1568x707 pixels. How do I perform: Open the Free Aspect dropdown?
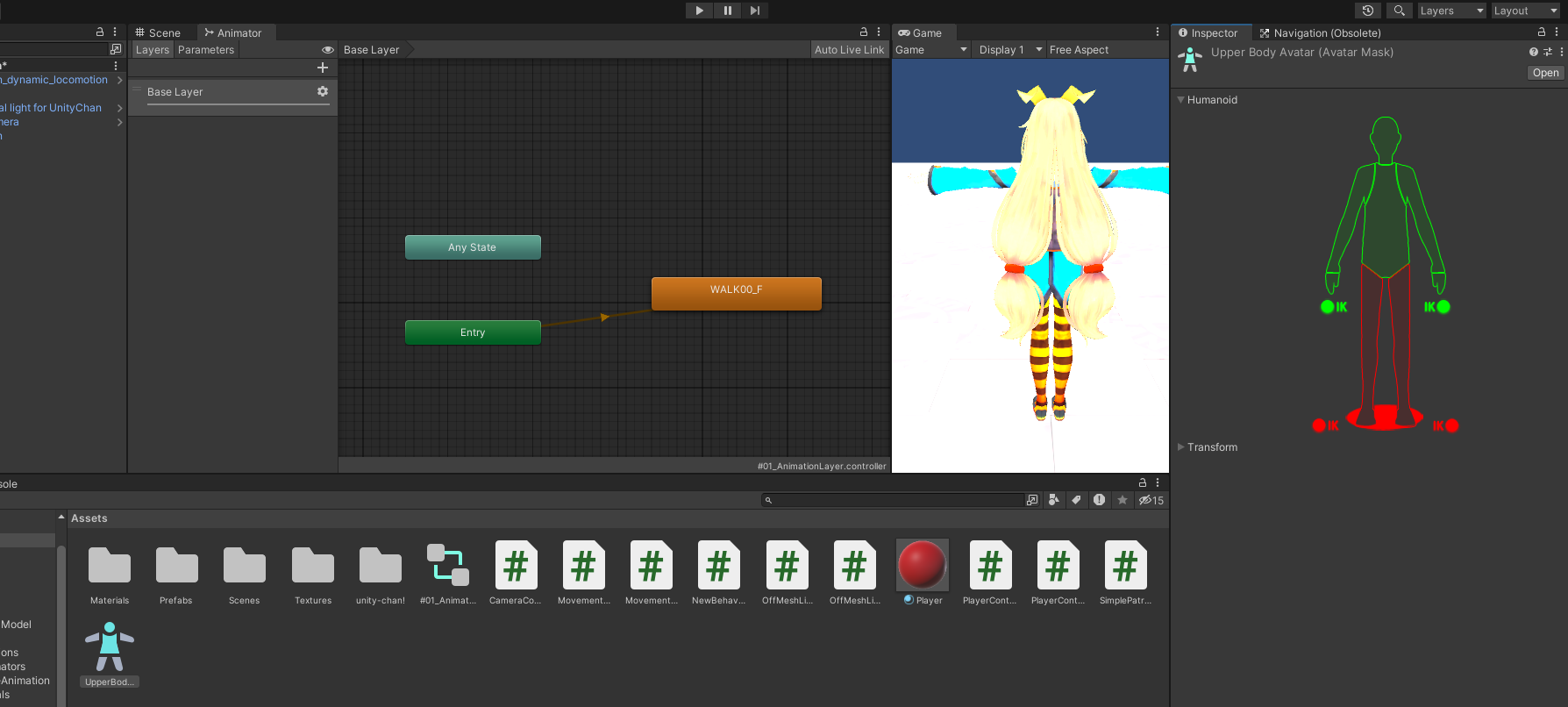click(1080, 50)
